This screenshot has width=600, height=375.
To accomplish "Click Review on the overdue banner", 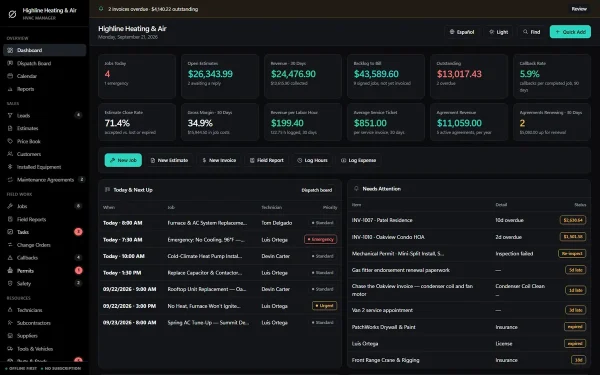I will (x=579, y=9).
